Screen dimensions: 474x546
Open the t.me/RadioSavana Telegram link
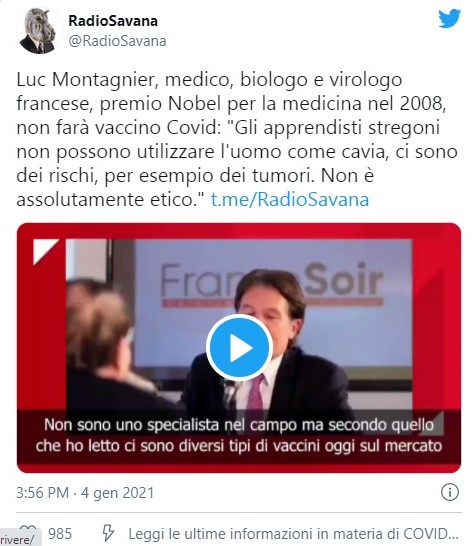[x=290, y=200]
